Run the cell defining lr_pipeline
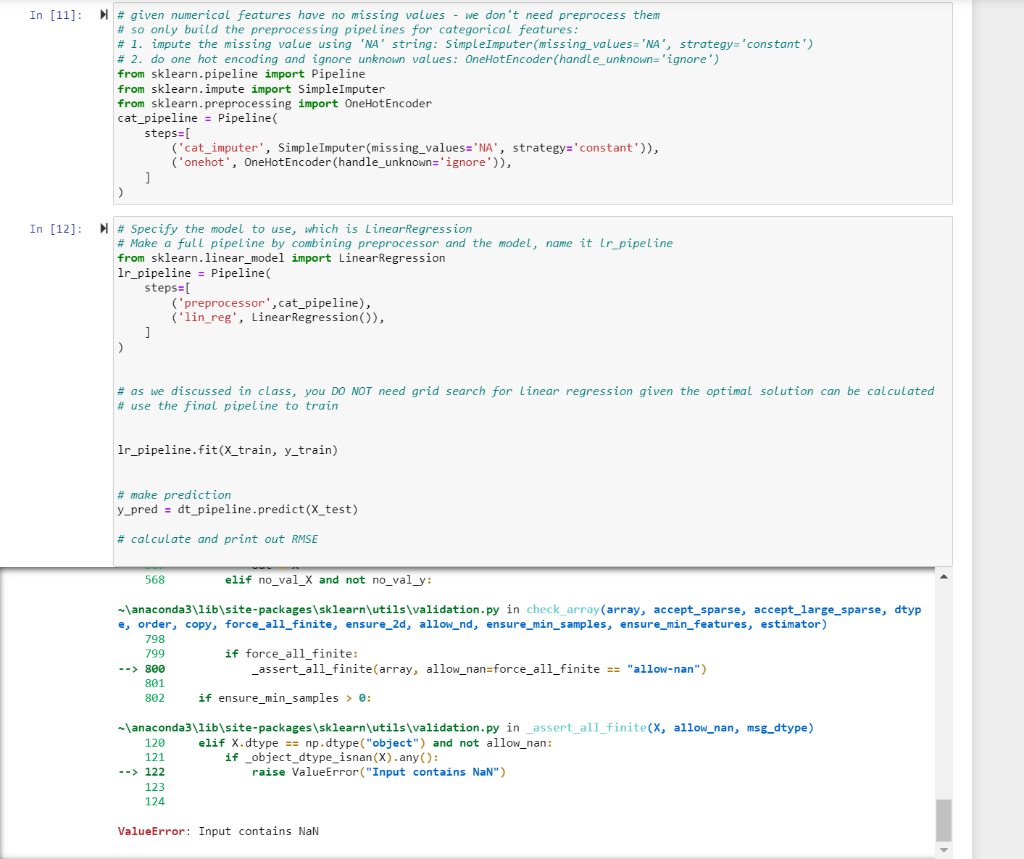 103,229
